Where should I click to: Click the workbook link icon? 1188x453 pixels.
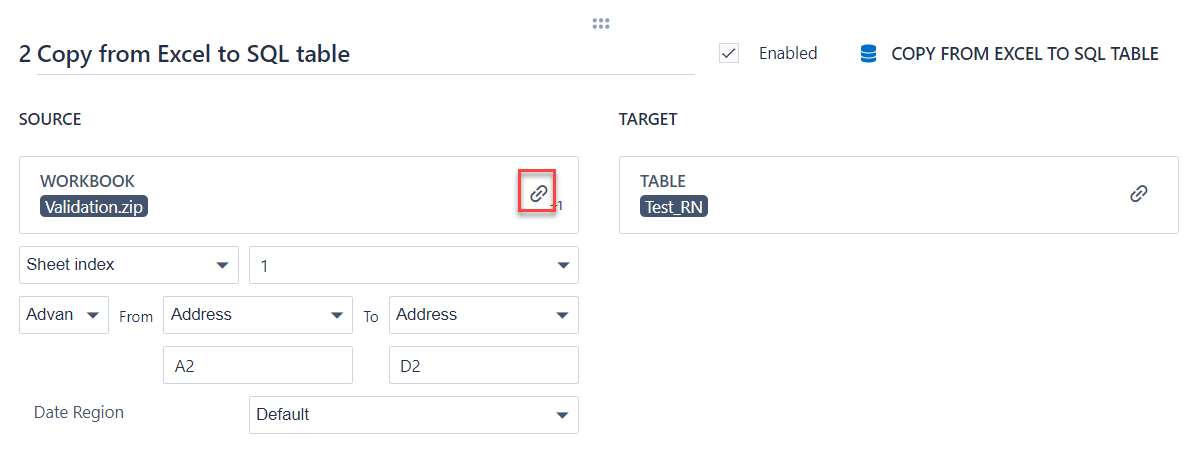[538, 193]
